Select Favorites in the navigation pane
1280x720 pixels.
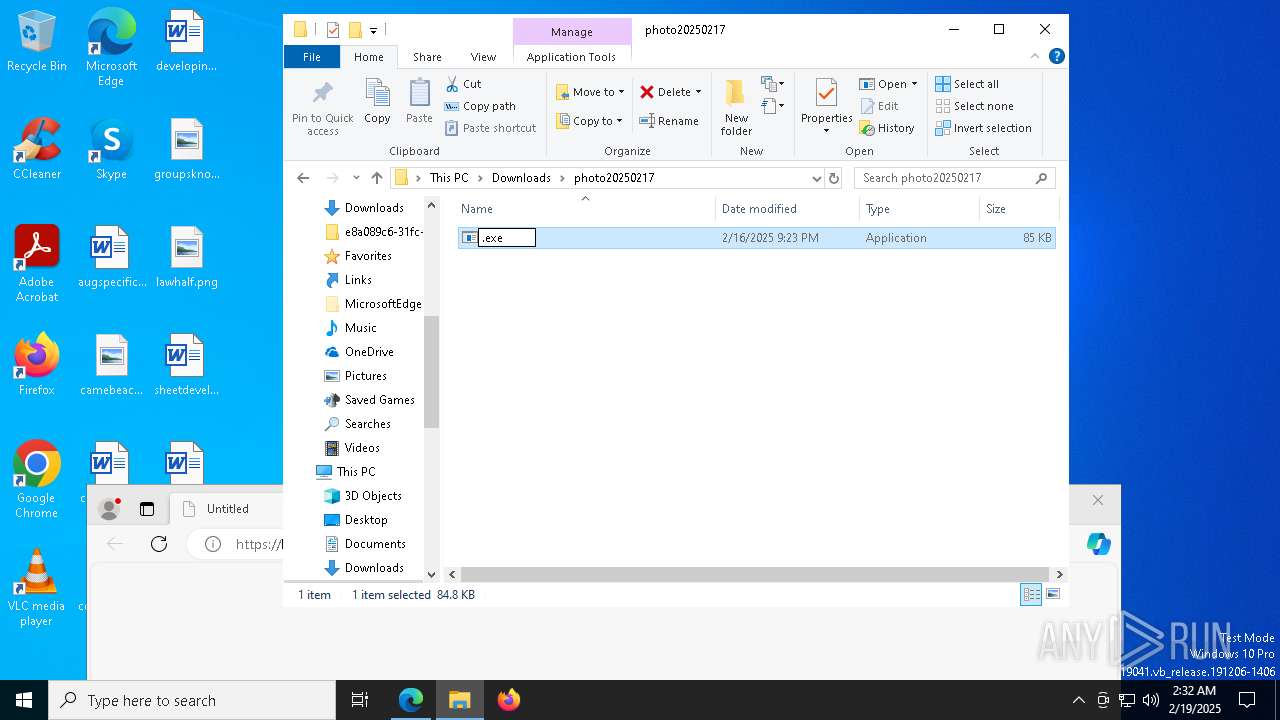[368, 256]
